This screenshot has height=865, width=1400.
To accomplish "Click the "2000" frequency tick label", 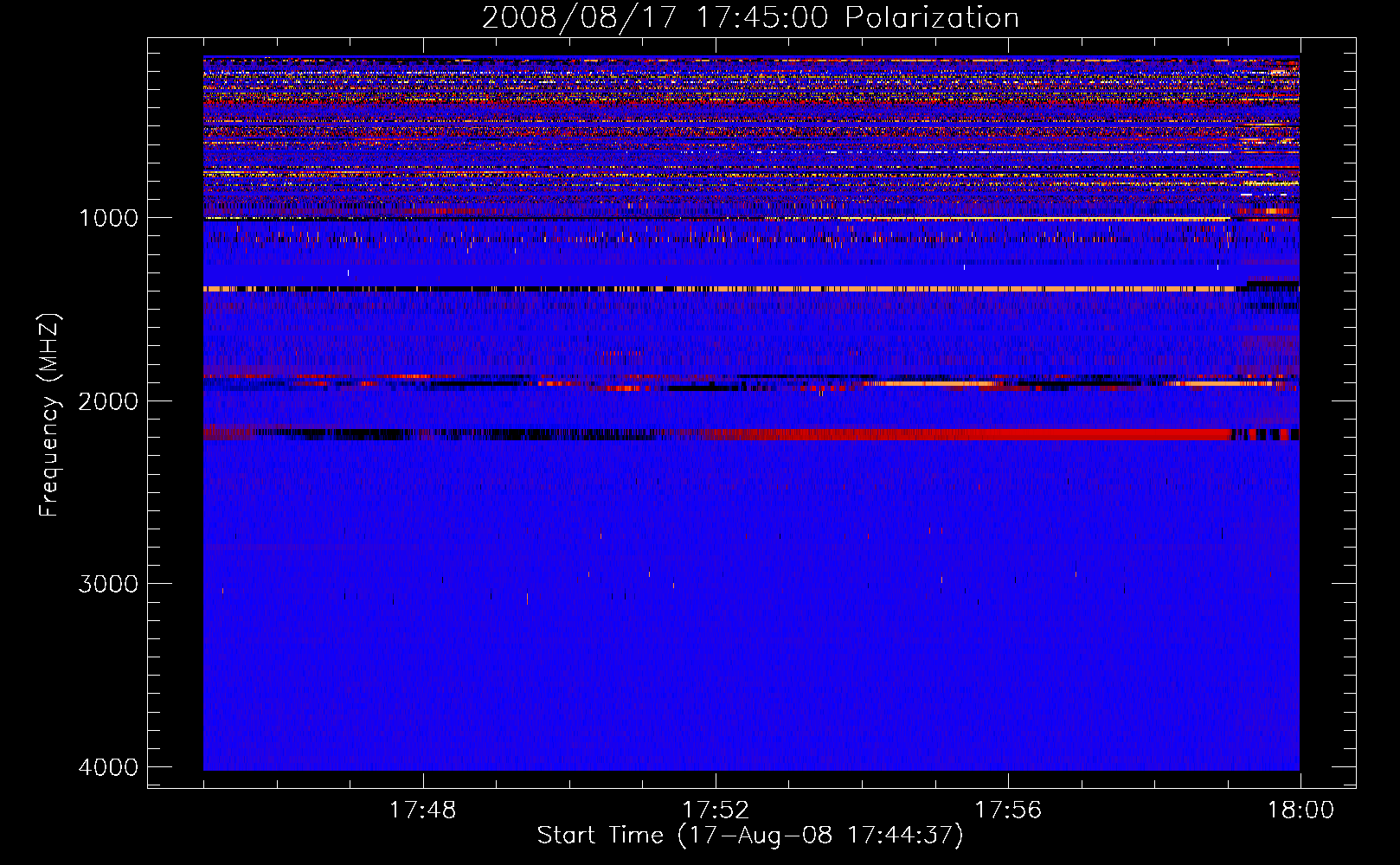I will tap(108, 400).
